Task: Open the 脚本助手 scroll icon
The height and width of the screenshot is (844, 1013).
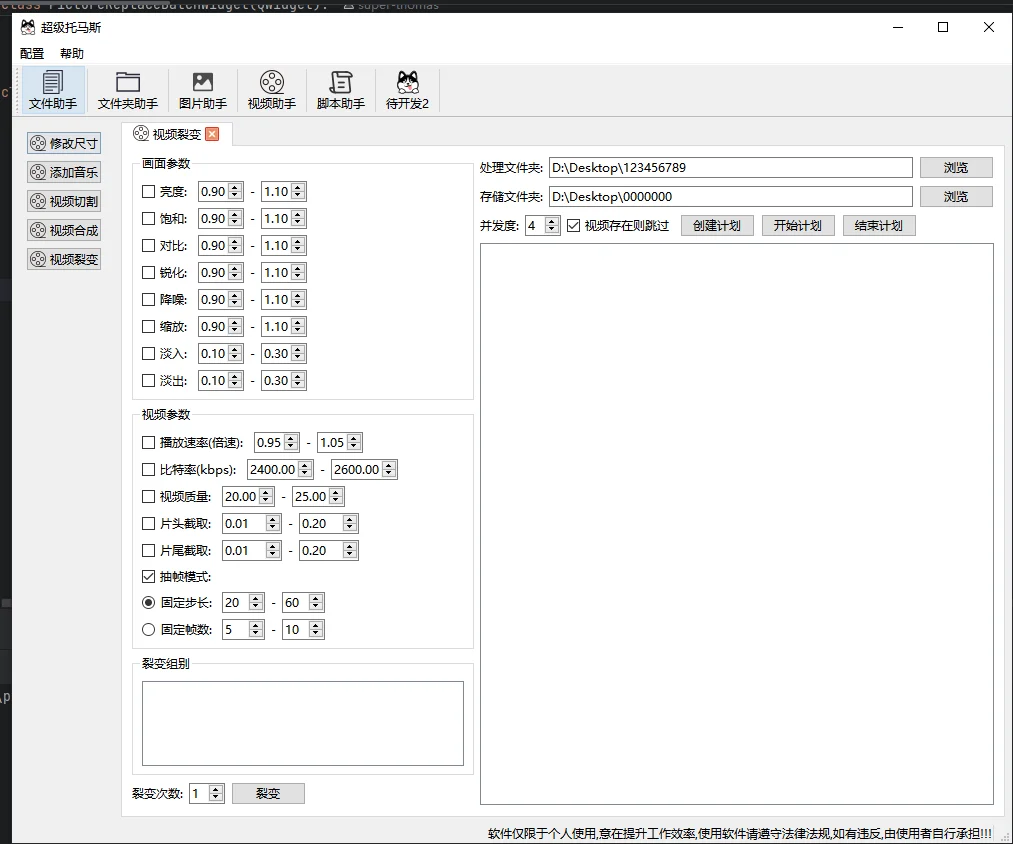Action: coord(340,90)
